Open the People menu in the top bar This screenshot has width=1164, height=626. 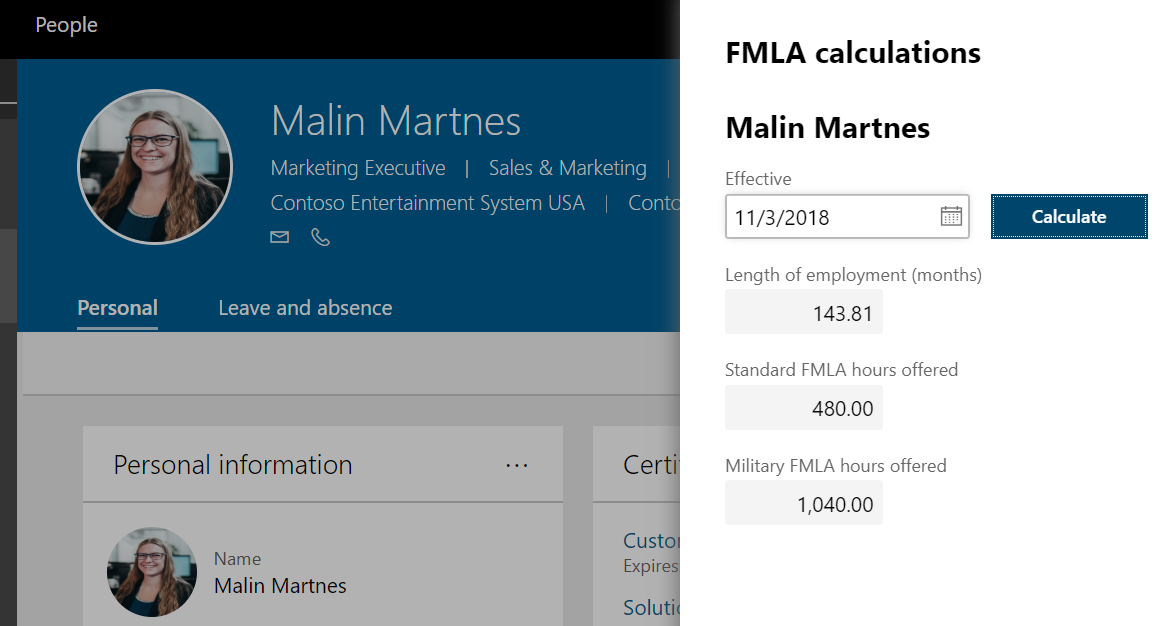point(66,25)
